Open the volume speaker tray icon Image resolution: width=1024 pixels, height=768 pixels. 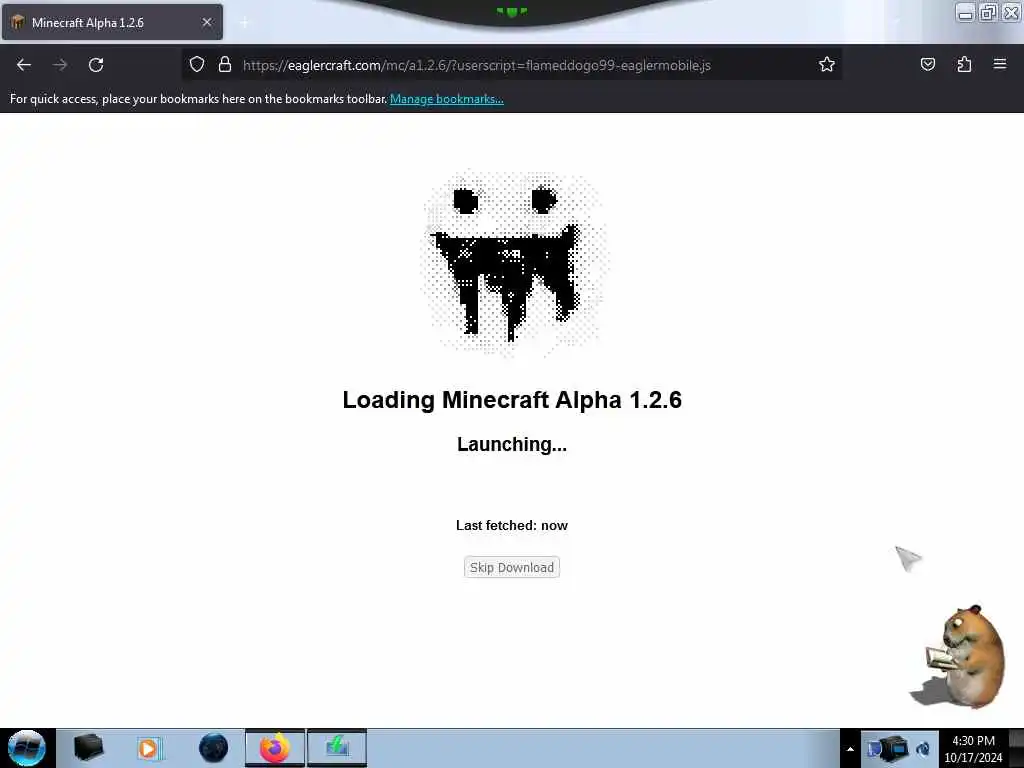[923, 749]
